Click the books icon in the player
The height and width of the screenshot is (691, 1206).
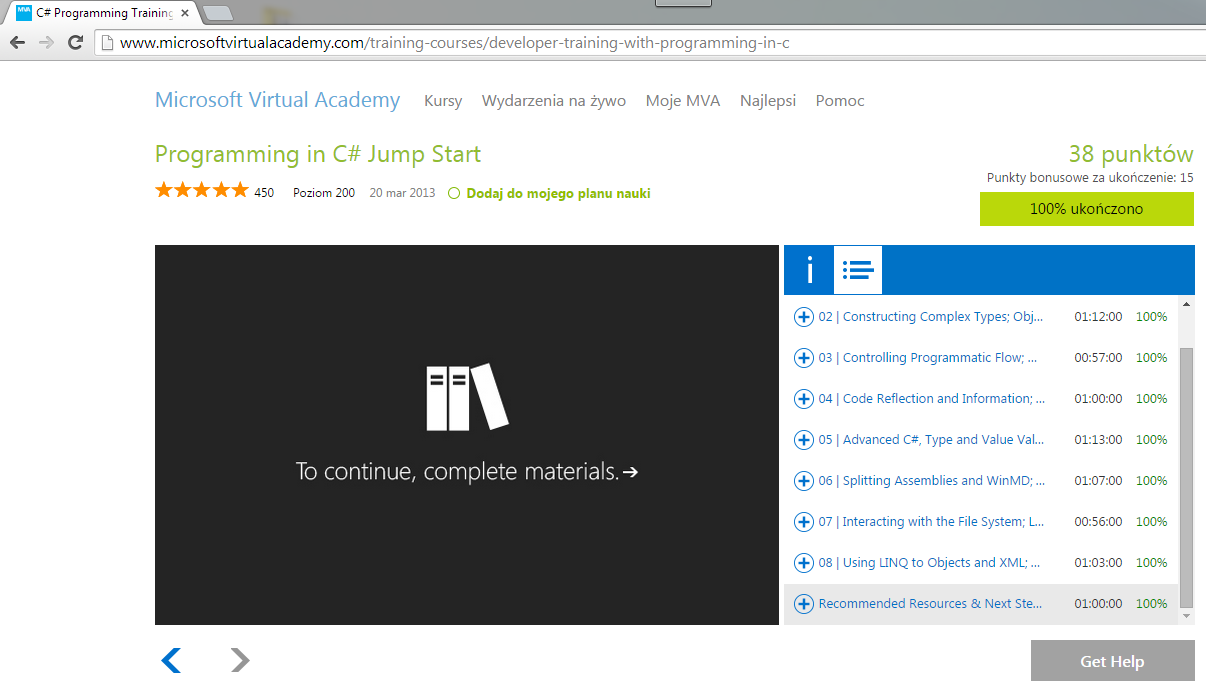tap(467, 397)
